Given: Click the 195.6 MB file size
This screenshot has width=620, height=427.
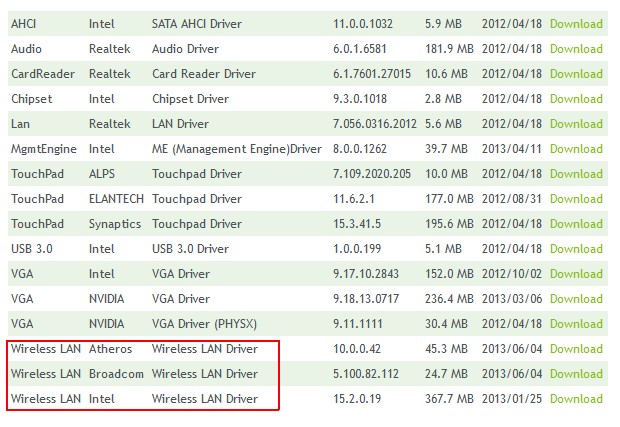Looking at the screenshot, I should pyautogui.click(x=449, y=223).
